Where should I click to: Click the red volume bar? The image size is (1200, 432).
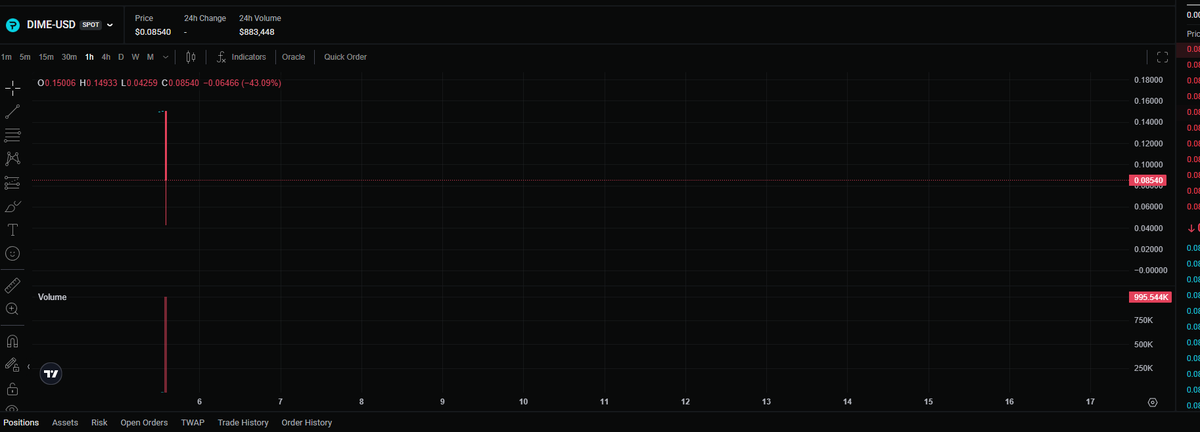pos(166,344)
